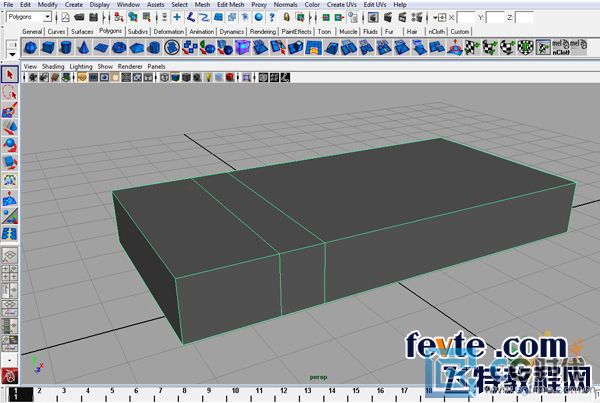Activate the Lasso select tool
This screenshot has height=403, width=600.
click(x=10, y=92)
